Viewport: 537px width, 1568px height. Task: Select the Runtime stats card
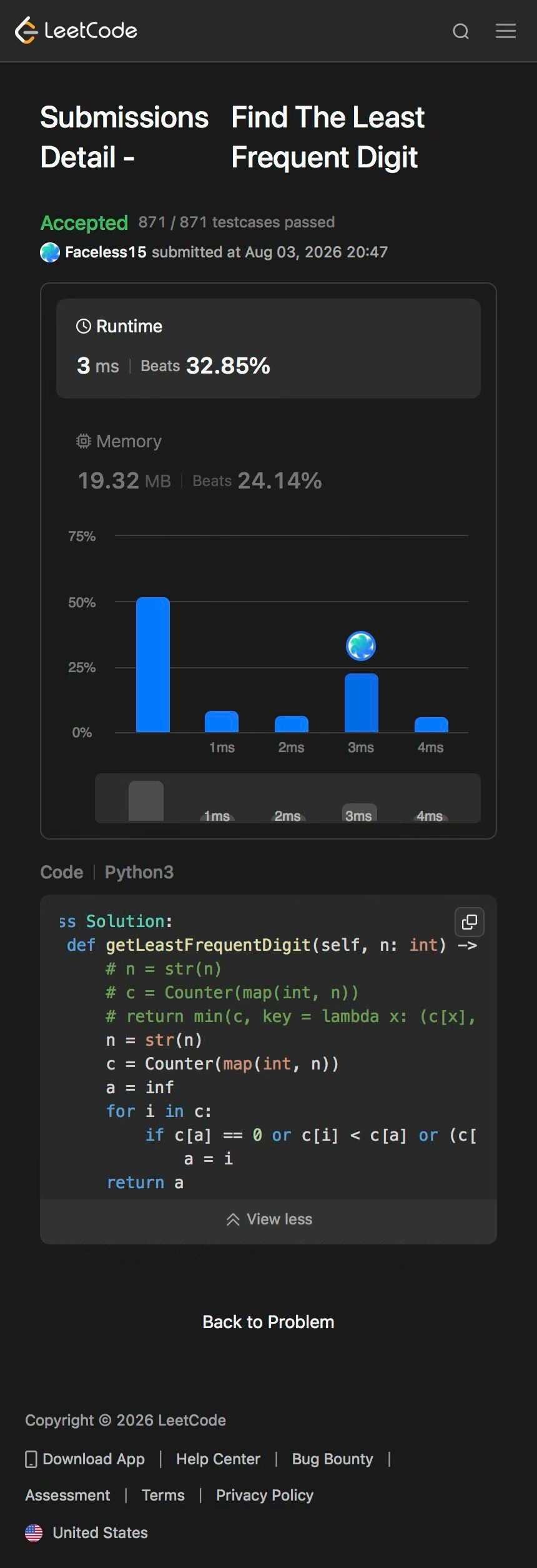[x=268, y=349]
